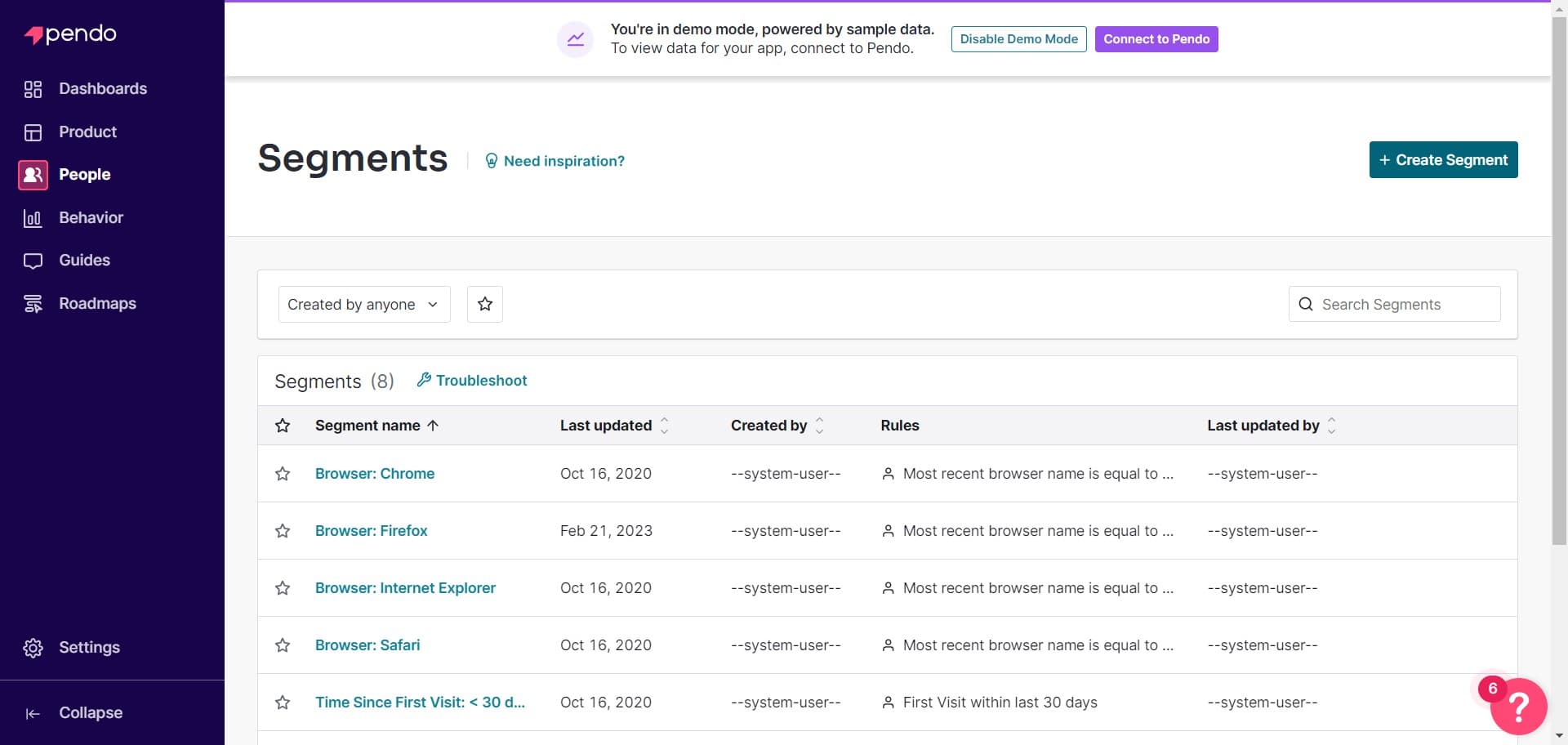The image size is (1568, 745).
Task: Click the Troubleshoot option
Action: point(471,380)
